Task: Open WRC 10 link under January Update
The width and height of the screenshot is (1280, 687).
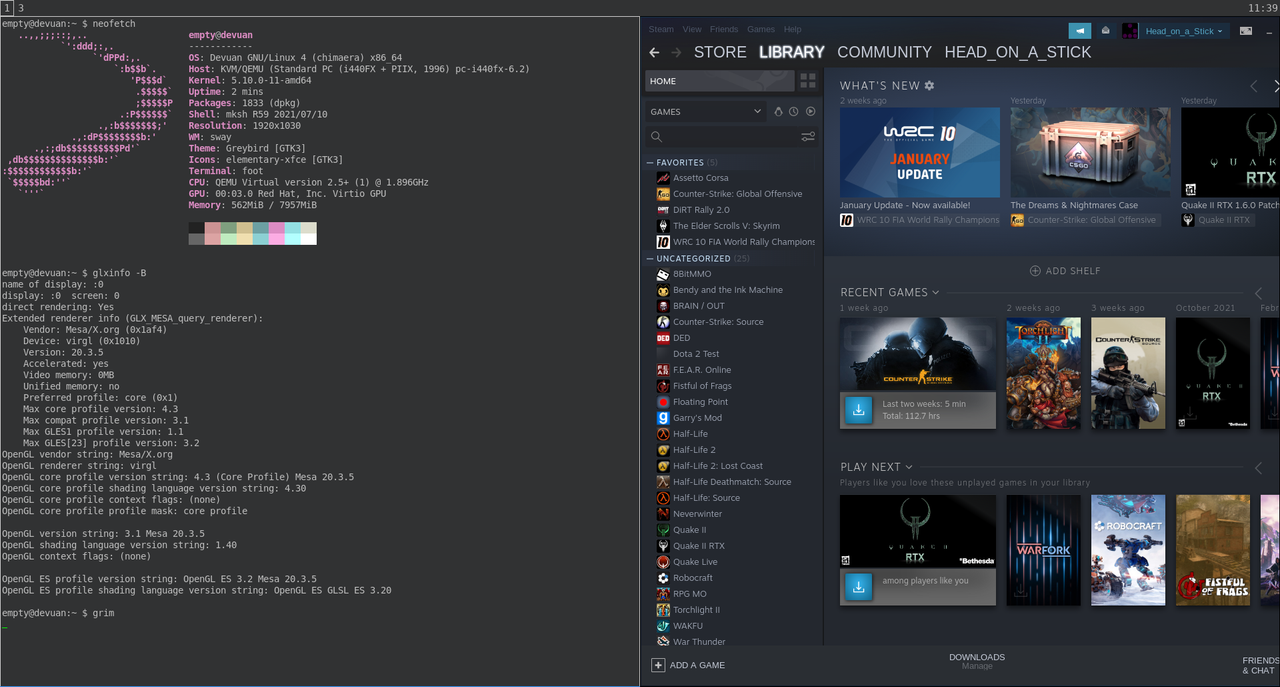Action: (920, 220)
